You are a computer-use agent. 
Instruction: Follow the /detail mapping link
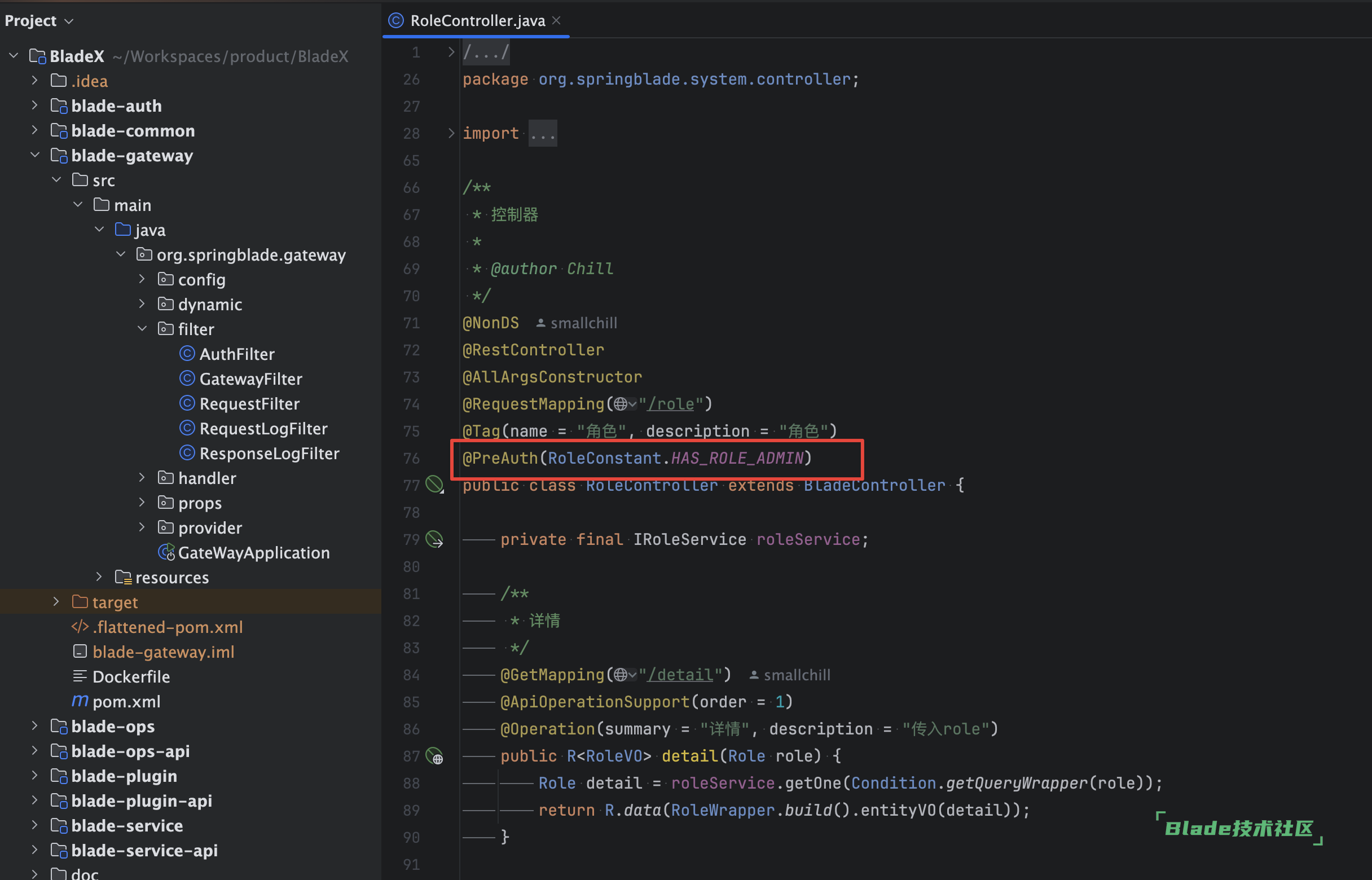[680, 675]
